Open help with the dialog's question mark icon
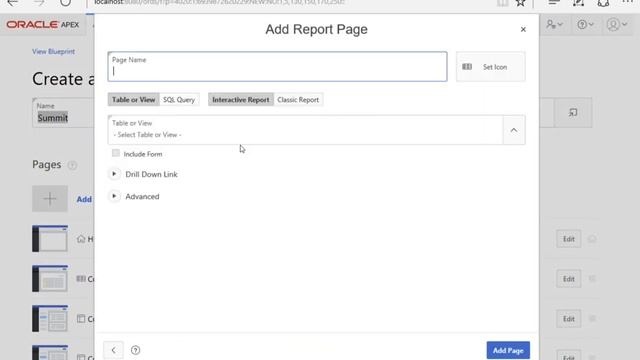640x360 pixels. pyautogui.click(x=136, y=350)
